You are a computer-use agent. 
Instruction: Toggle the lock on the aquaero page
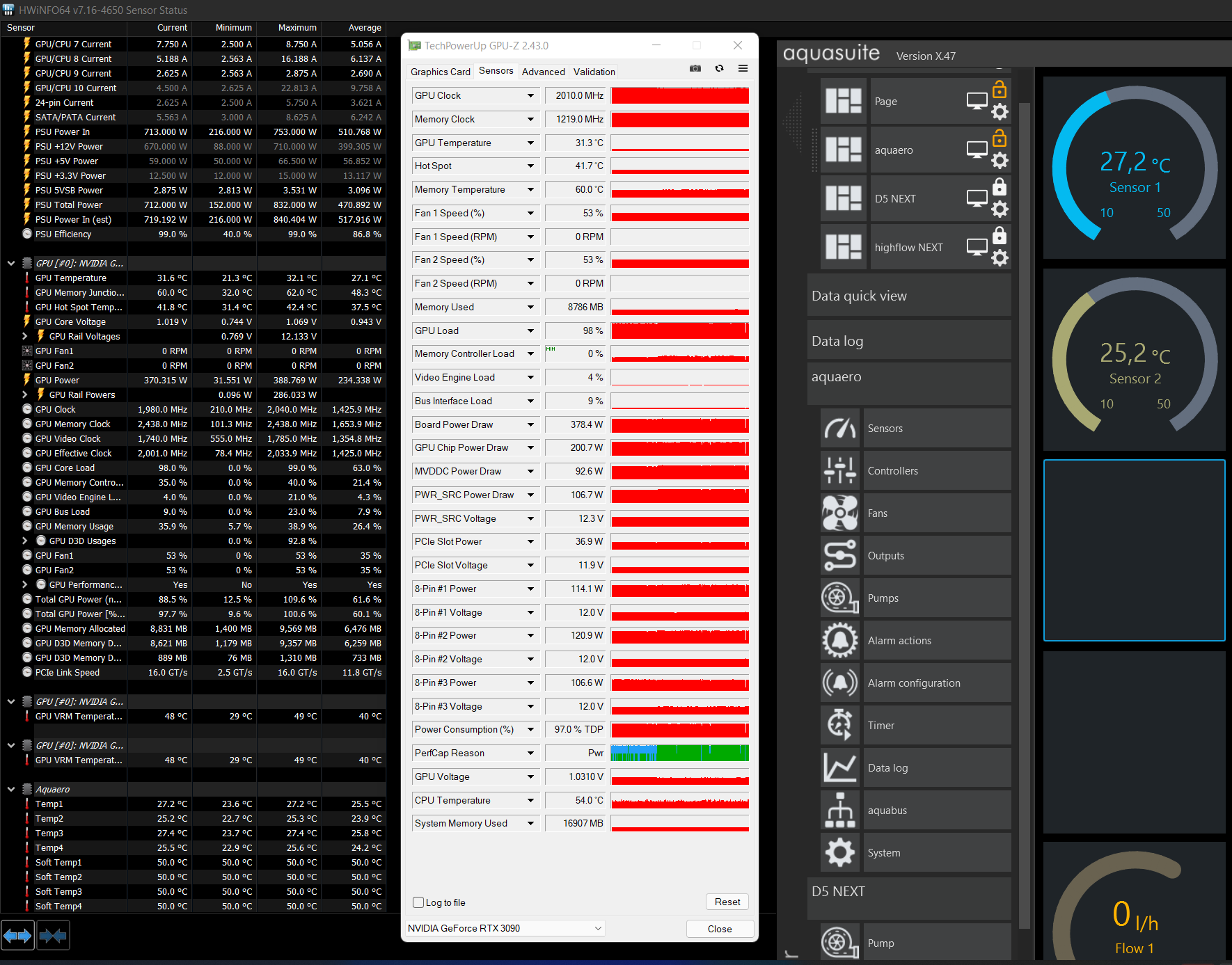point(1000,138)
